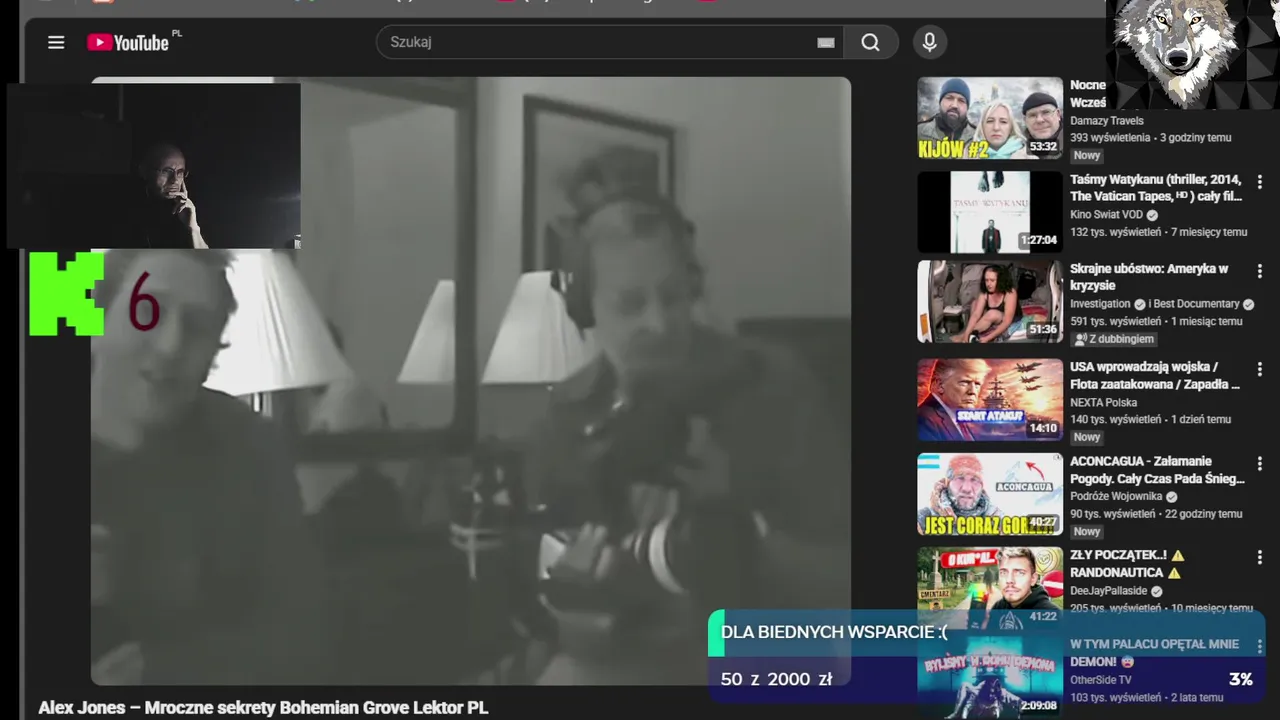Open options menu for Taśmy Watykanu video
This screenshot has width=1280, height=720.
pyautogui.click(x=1260, y=182)
